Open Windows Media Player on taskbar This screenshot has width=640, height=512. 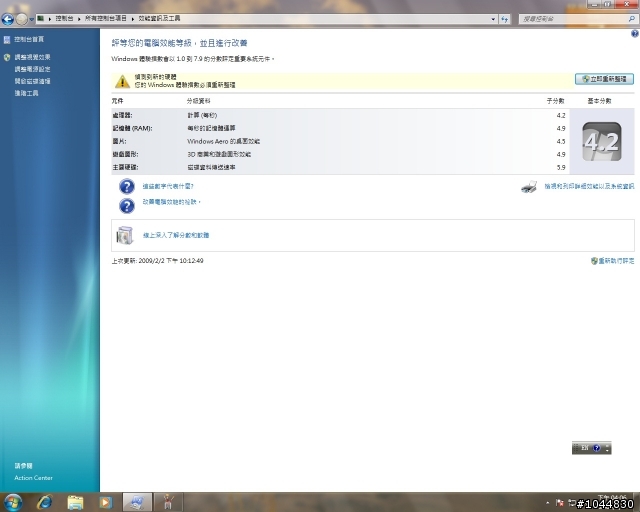point(105,502)
